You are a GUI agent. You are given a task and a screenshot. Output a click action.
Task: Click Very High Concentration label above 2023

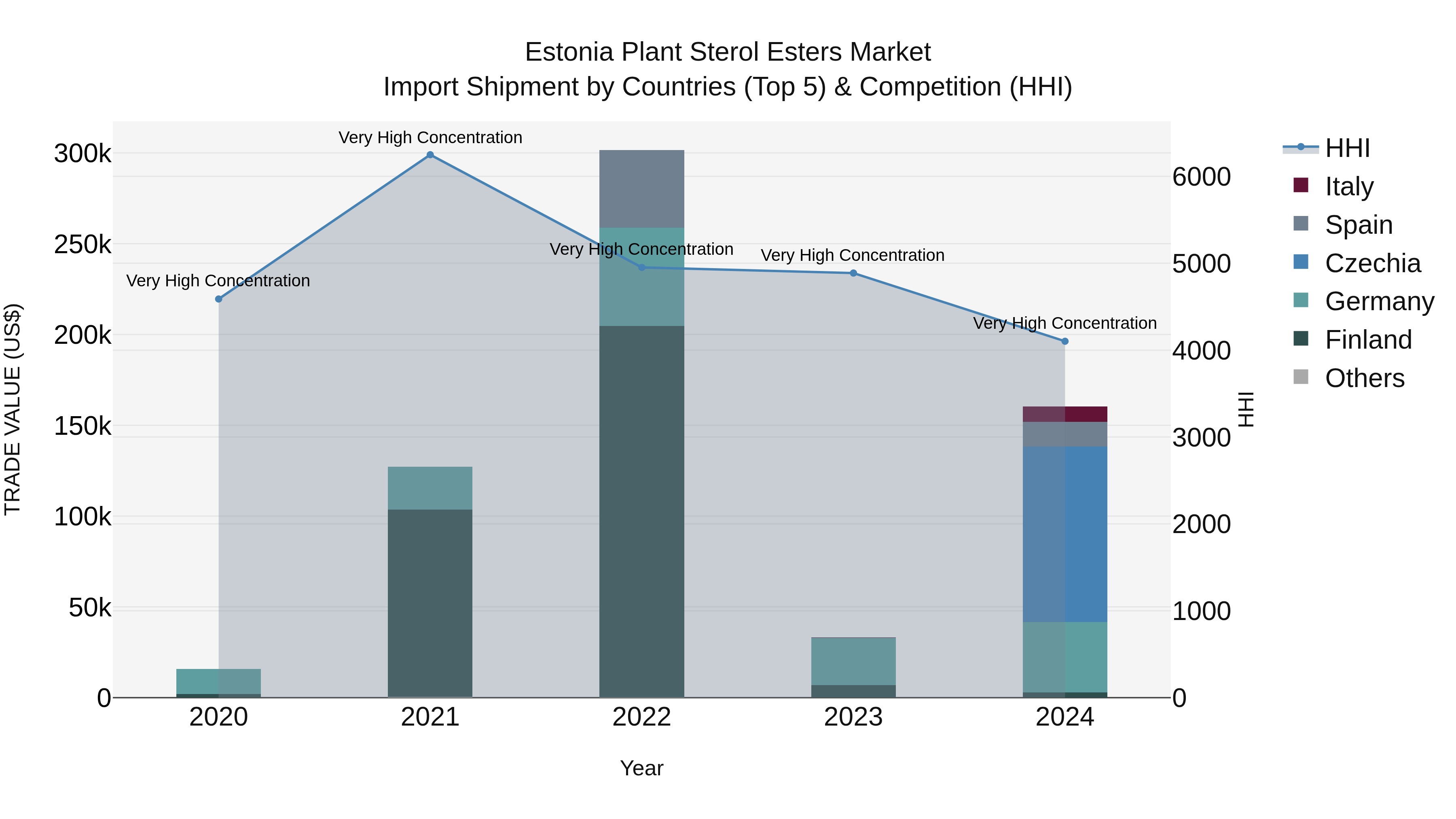(852, 255)
